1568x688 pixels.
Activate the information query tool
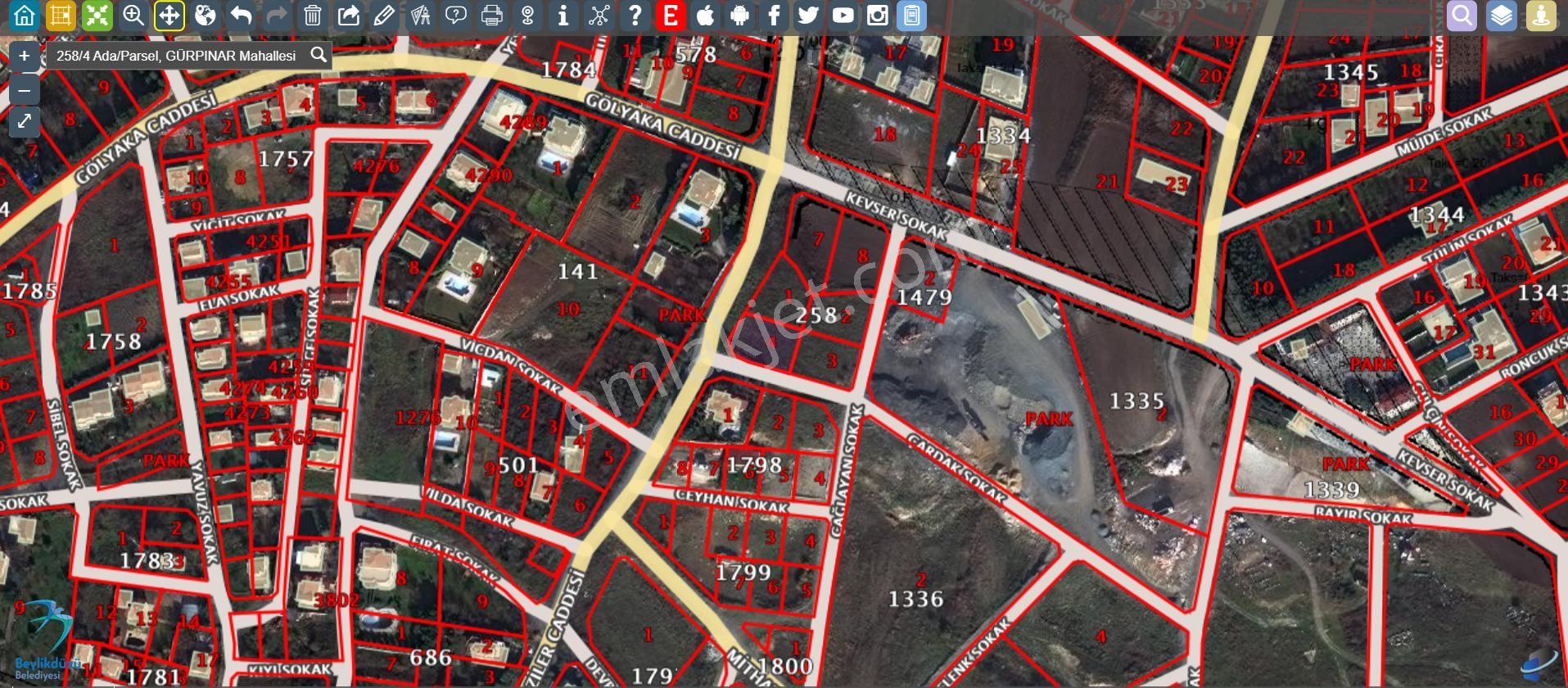coord(563,16)
